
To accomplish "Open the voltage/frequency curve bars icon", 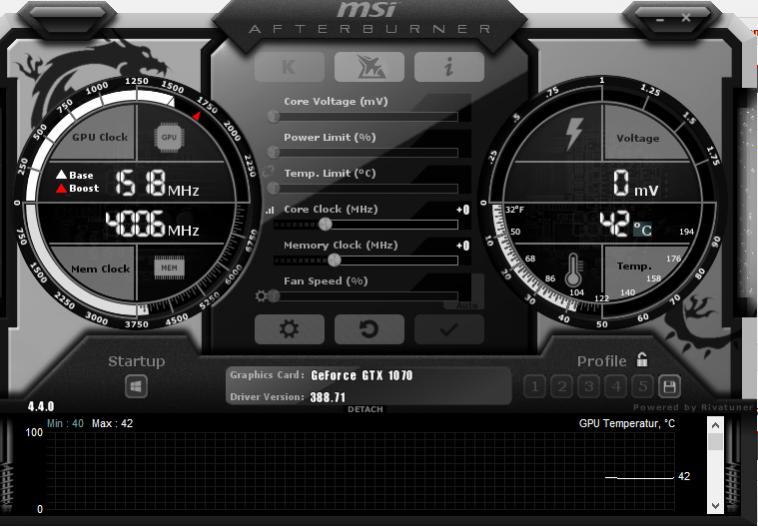I will (270, 210).
